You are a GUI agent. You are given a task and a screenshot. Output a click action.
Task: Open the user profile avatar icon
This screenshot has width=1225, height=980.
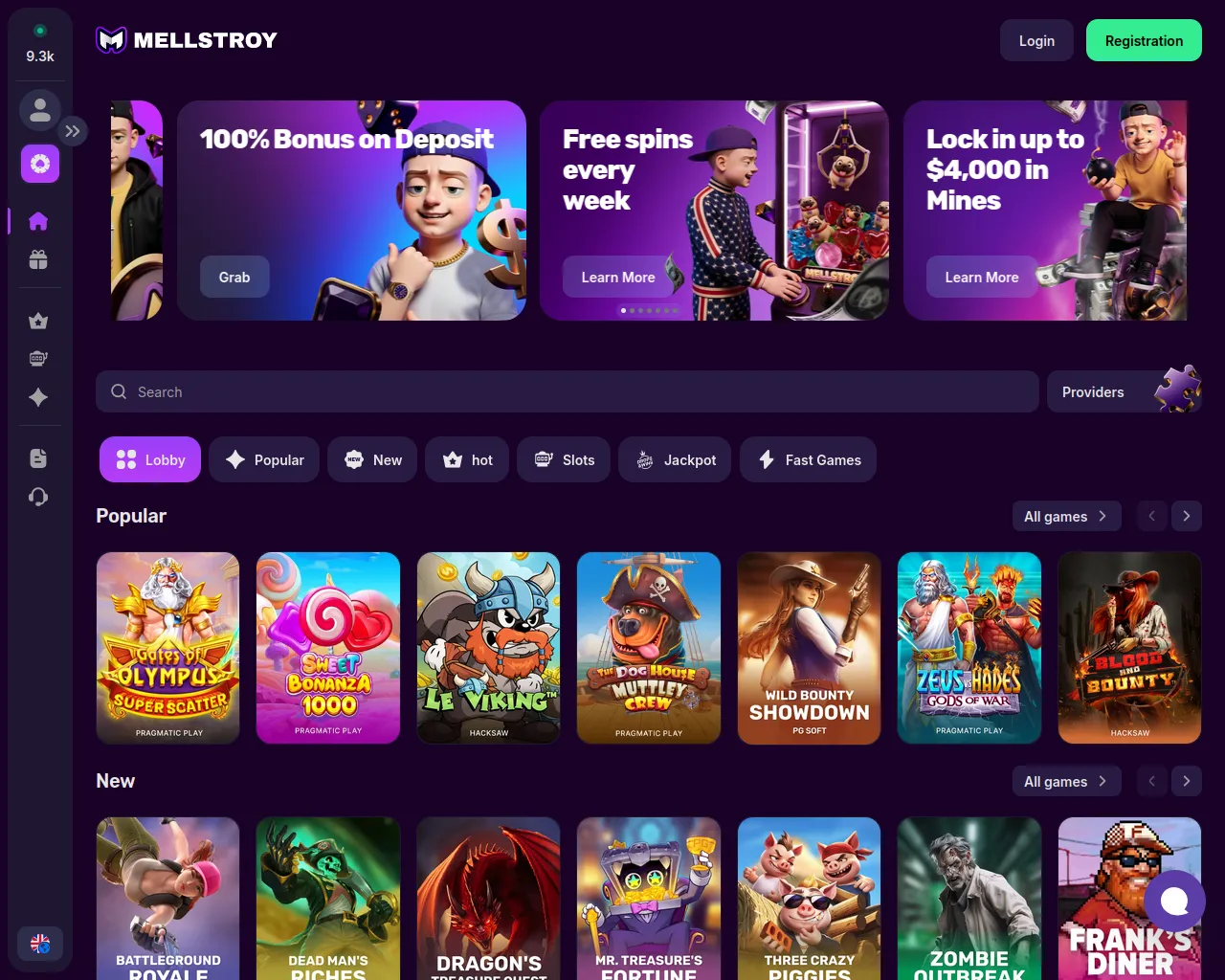point(40,110)
